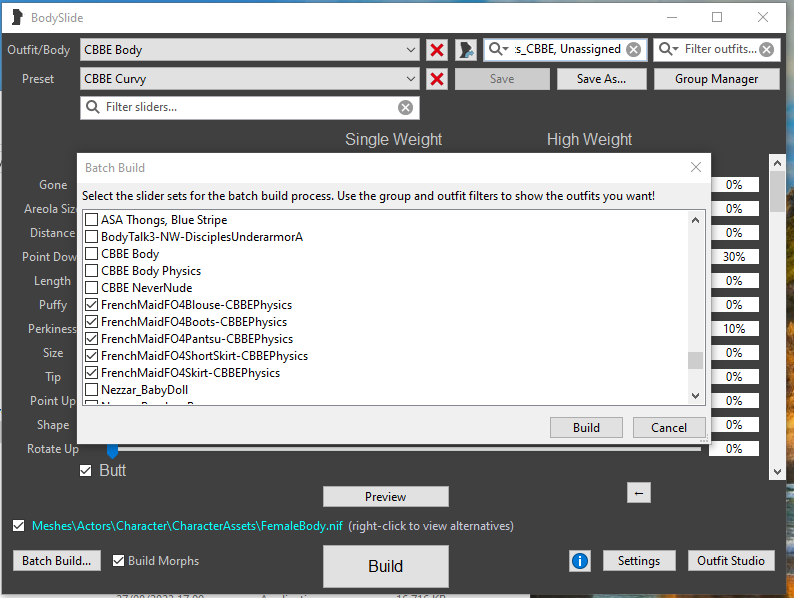Click the Rotate Up slider handle

pos(112,450)
